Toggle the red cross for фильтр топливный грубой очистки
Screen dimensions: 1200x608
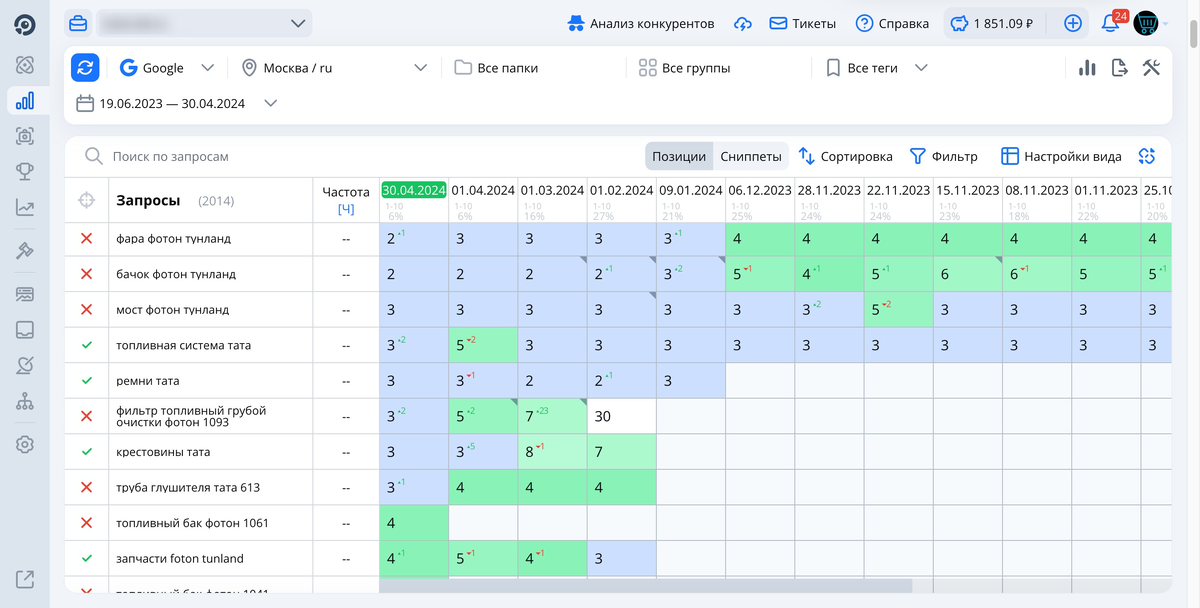pyautogui.click(x=86, y=416)
